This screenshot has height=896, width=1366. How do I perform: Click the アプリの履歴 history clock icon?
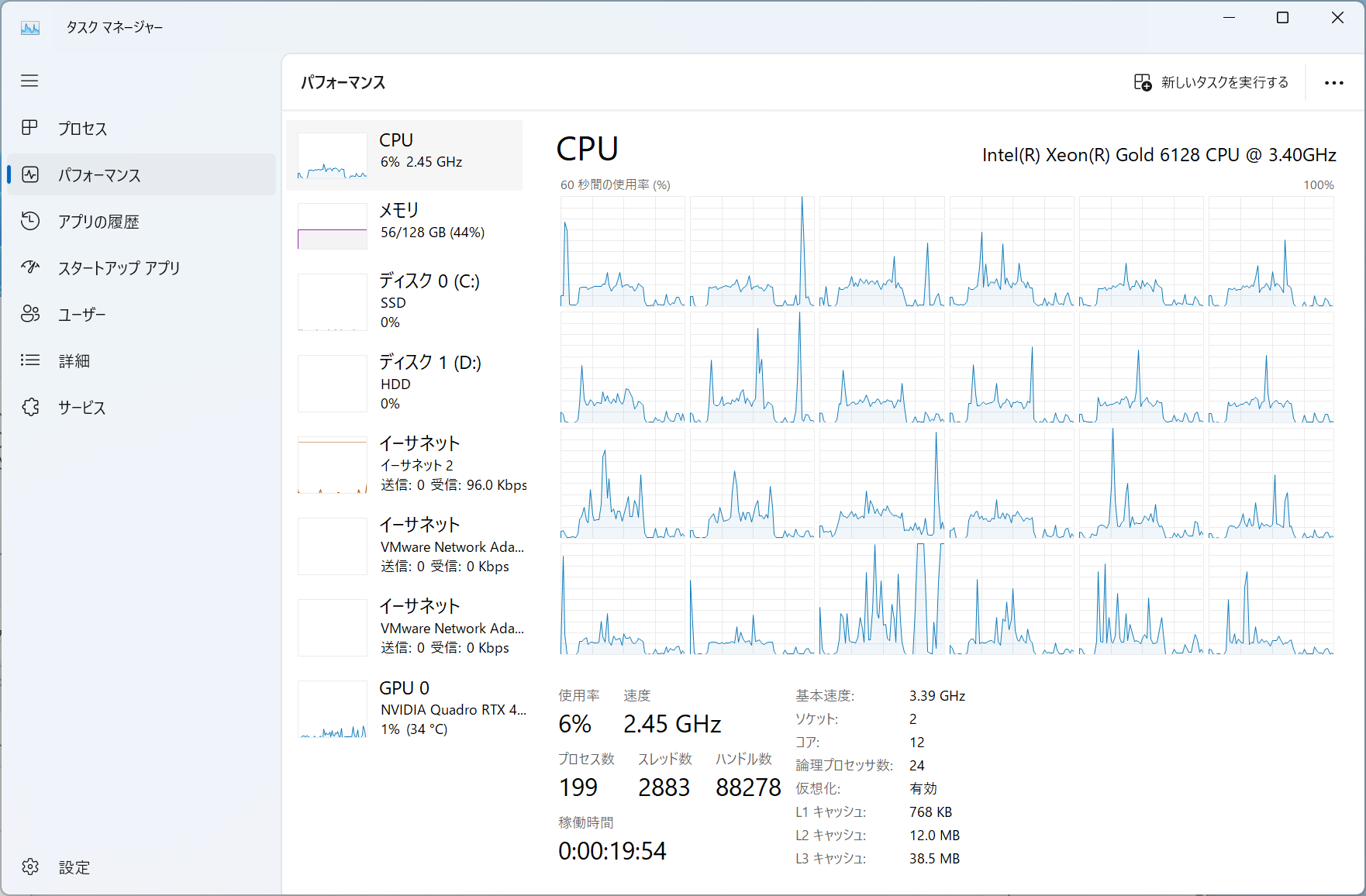(x=29, y=221)
